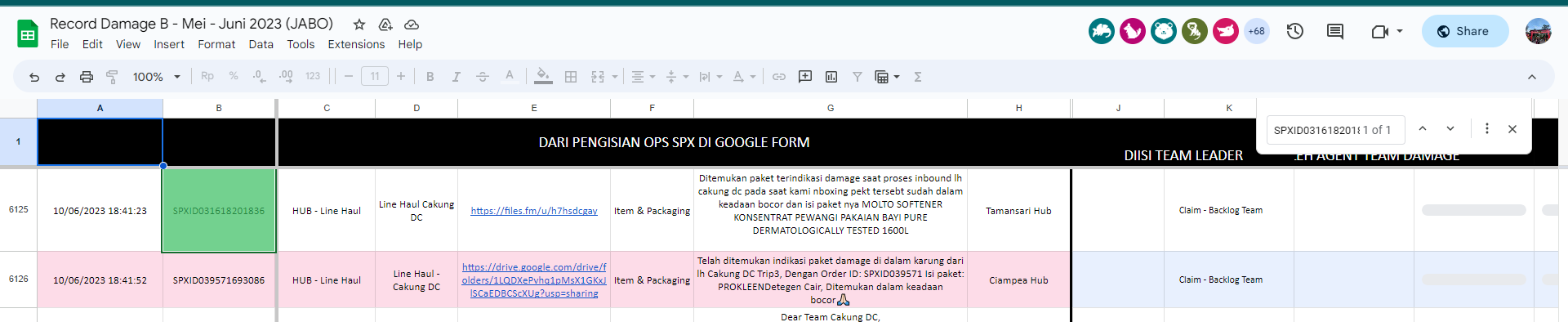The width and height of the screenshot is (1568, 322).
Task: Expand the merge type dropdown arrow
Action: tap(615, 77)
